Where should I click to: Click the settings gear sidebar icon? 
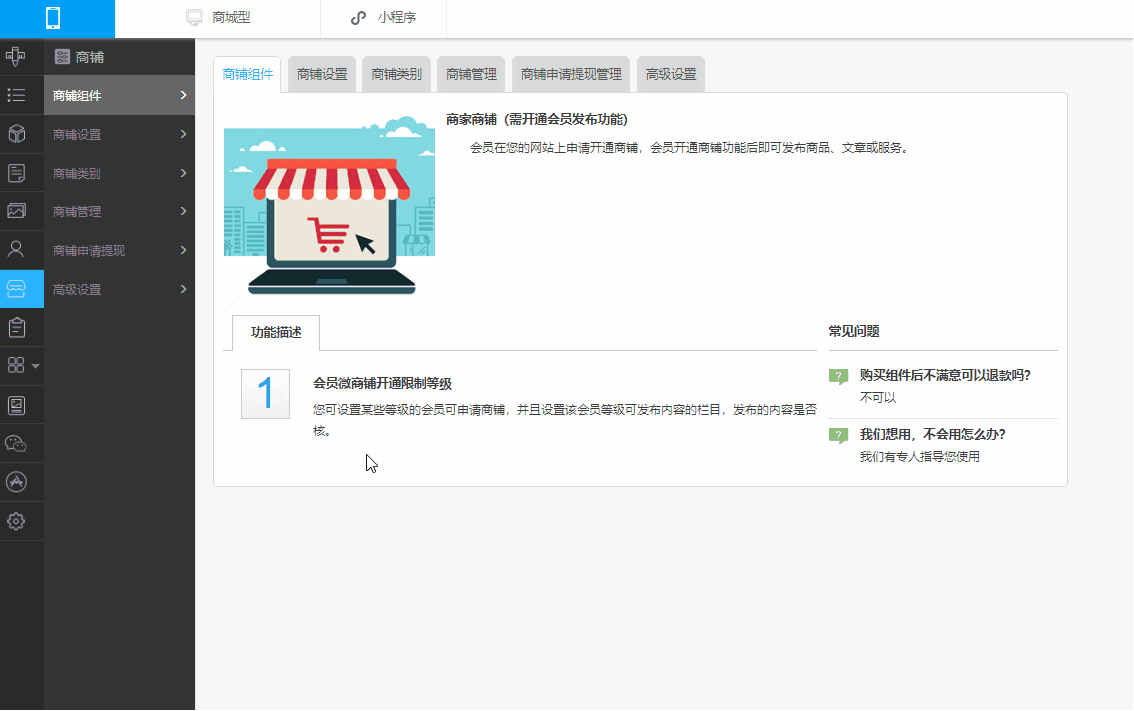click(17, 521)
